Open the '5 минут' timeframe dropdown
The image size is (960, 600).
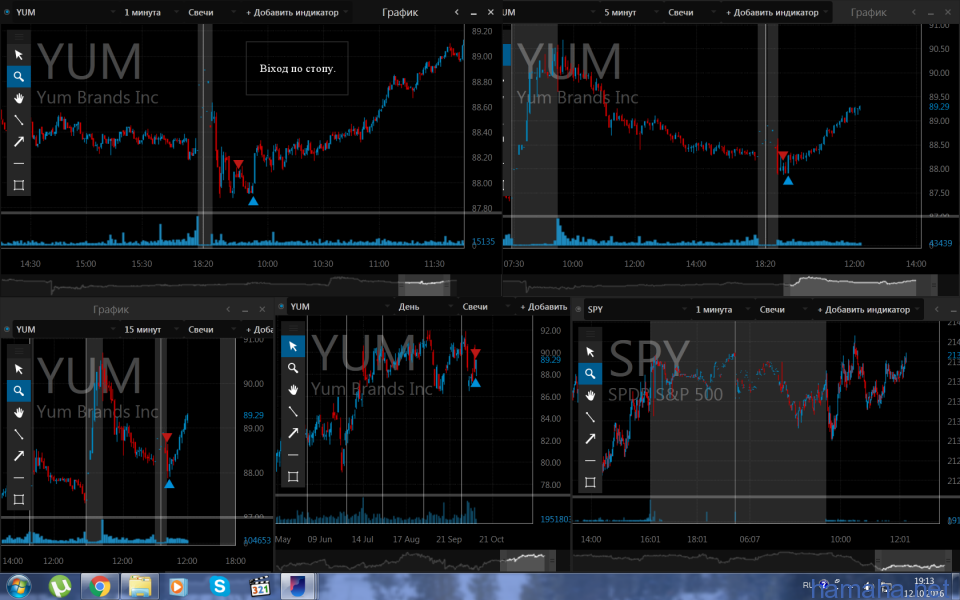click(x=626, y=13)
